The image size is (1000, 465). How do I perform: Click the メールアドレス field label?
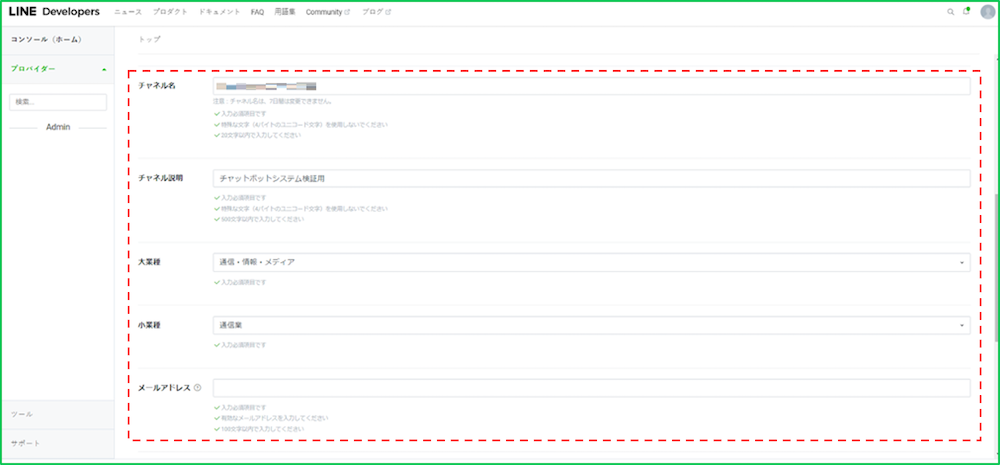click(x=165, y=388)
